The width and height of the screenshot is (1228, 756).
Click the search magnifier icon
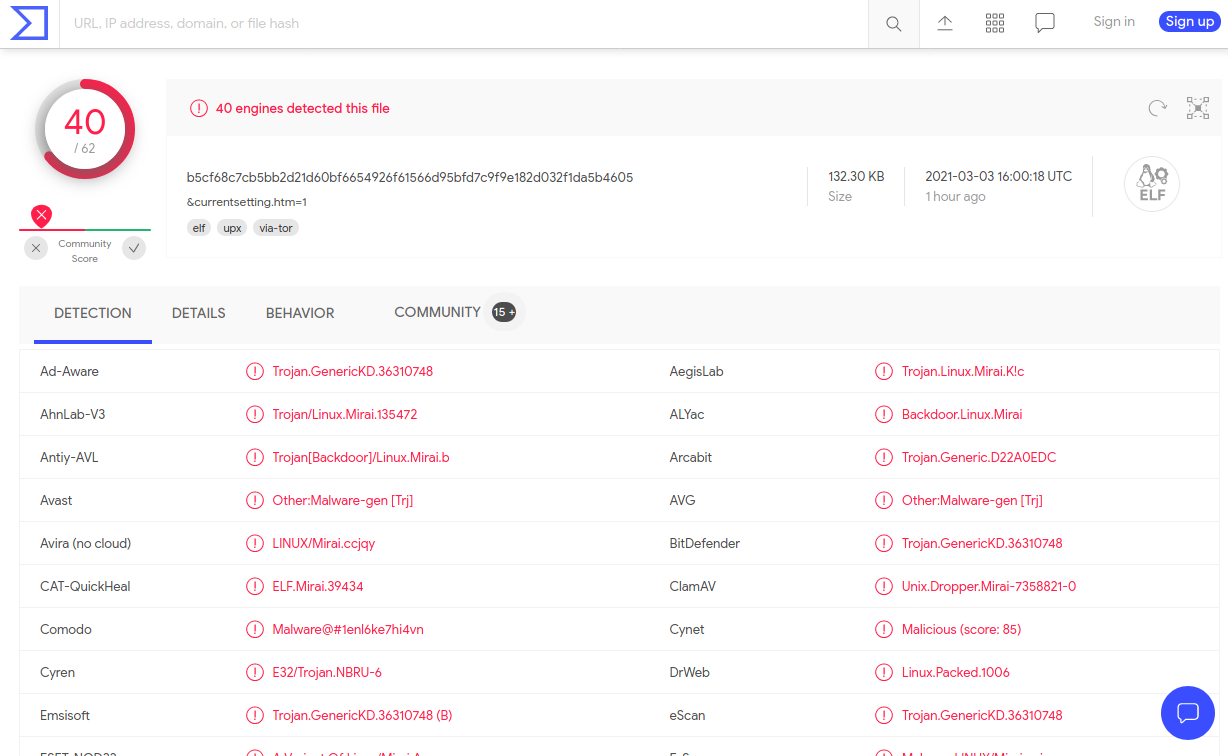tap(893, 24)
